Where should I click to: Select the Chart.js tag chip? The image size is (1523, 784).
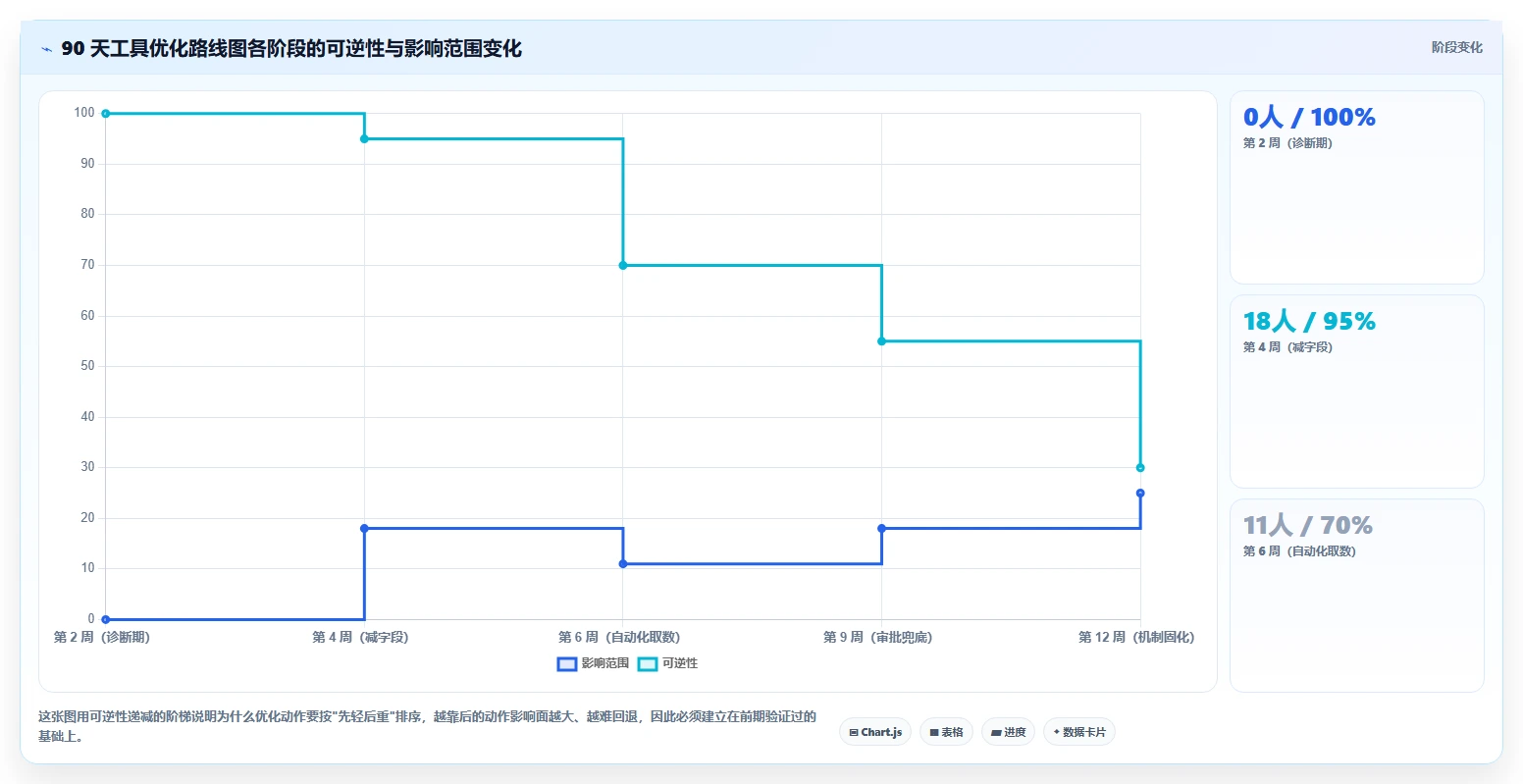[x=875, y=732]
